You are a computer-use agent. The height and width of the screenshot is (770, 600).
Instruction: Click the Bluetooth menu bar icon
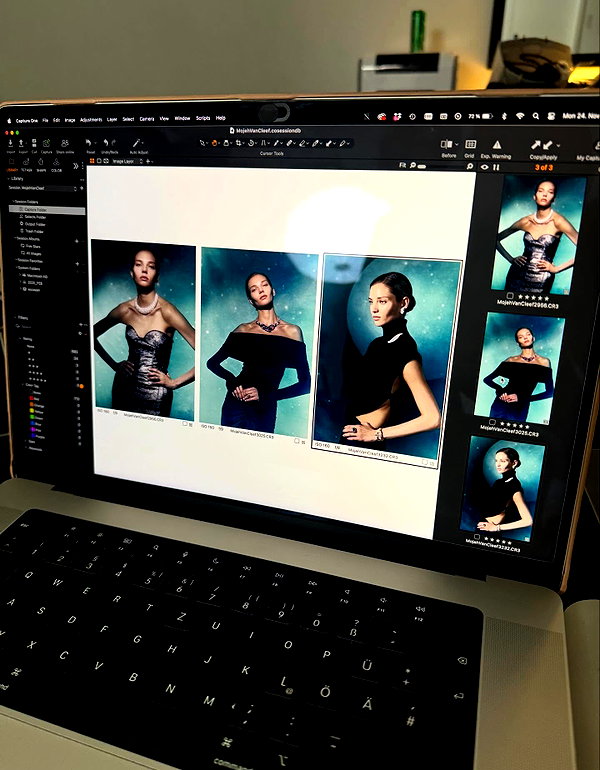tap(504, 116)
